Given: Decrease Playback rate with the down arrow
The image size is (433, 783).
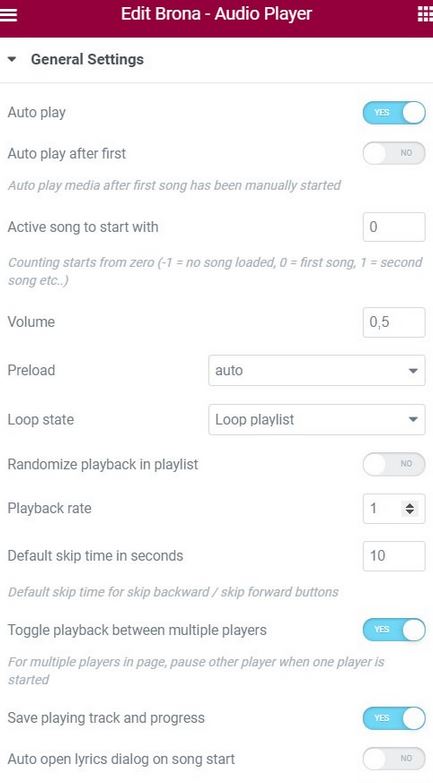Looking at the screenshot, I should 410,512.
